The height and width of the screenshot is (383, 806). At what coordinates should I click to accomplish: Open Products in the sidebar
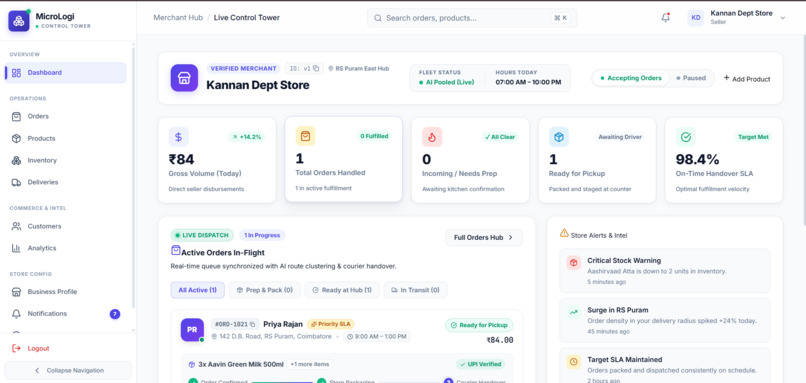coord(65,138)
